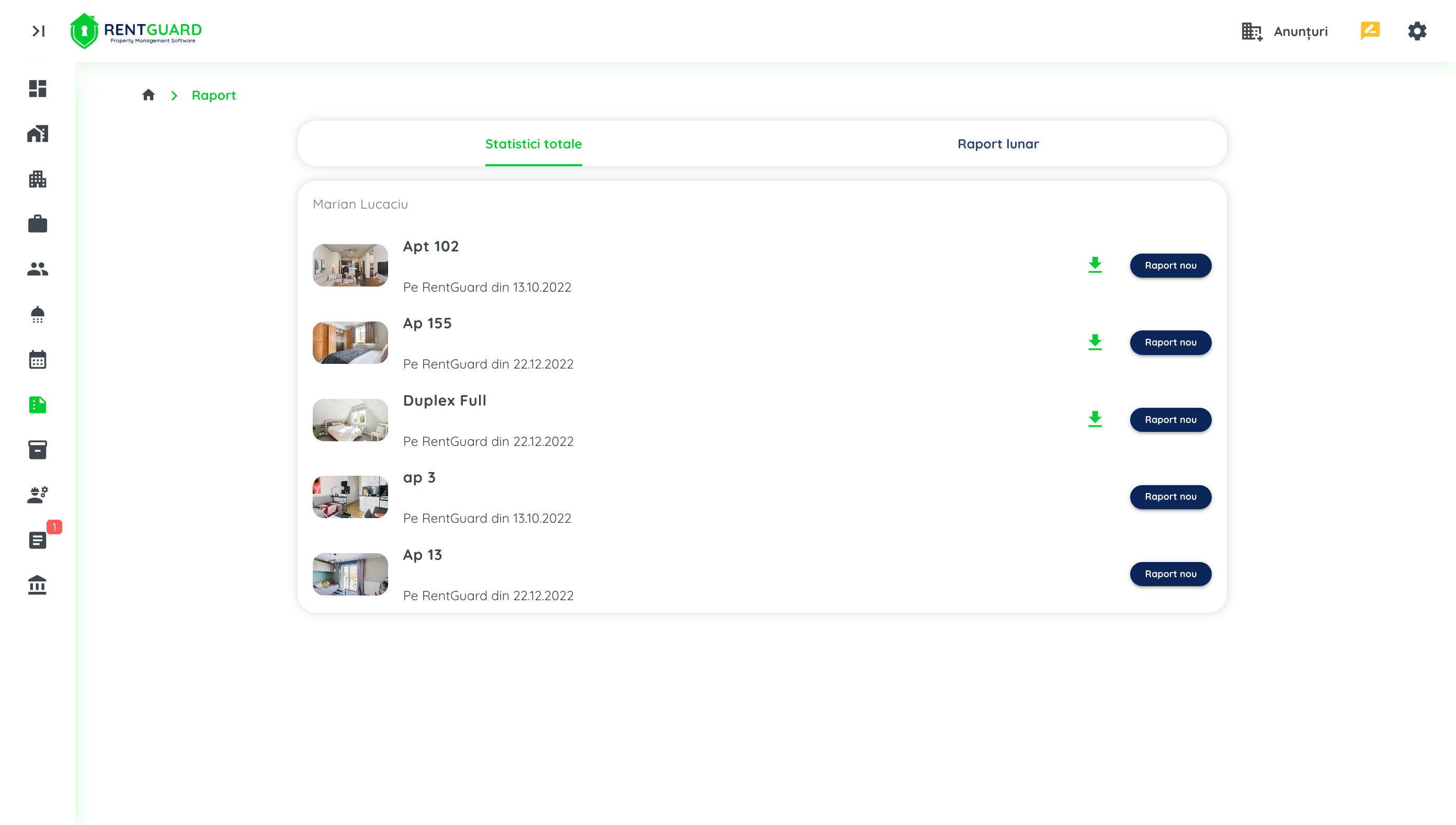Click the home breadcrumb icon
Image resolution: width=1456 pixels, height=825 pixels.
point(149,95)
